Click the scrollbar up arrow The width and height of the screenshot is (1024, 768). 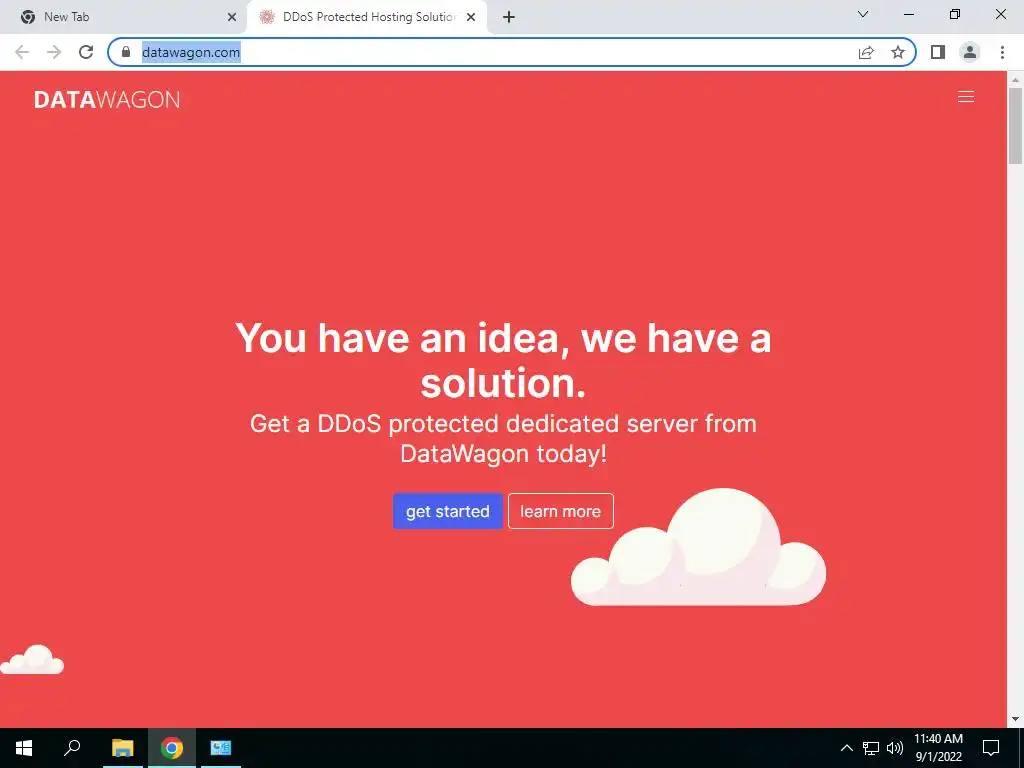pos(1015,79)
